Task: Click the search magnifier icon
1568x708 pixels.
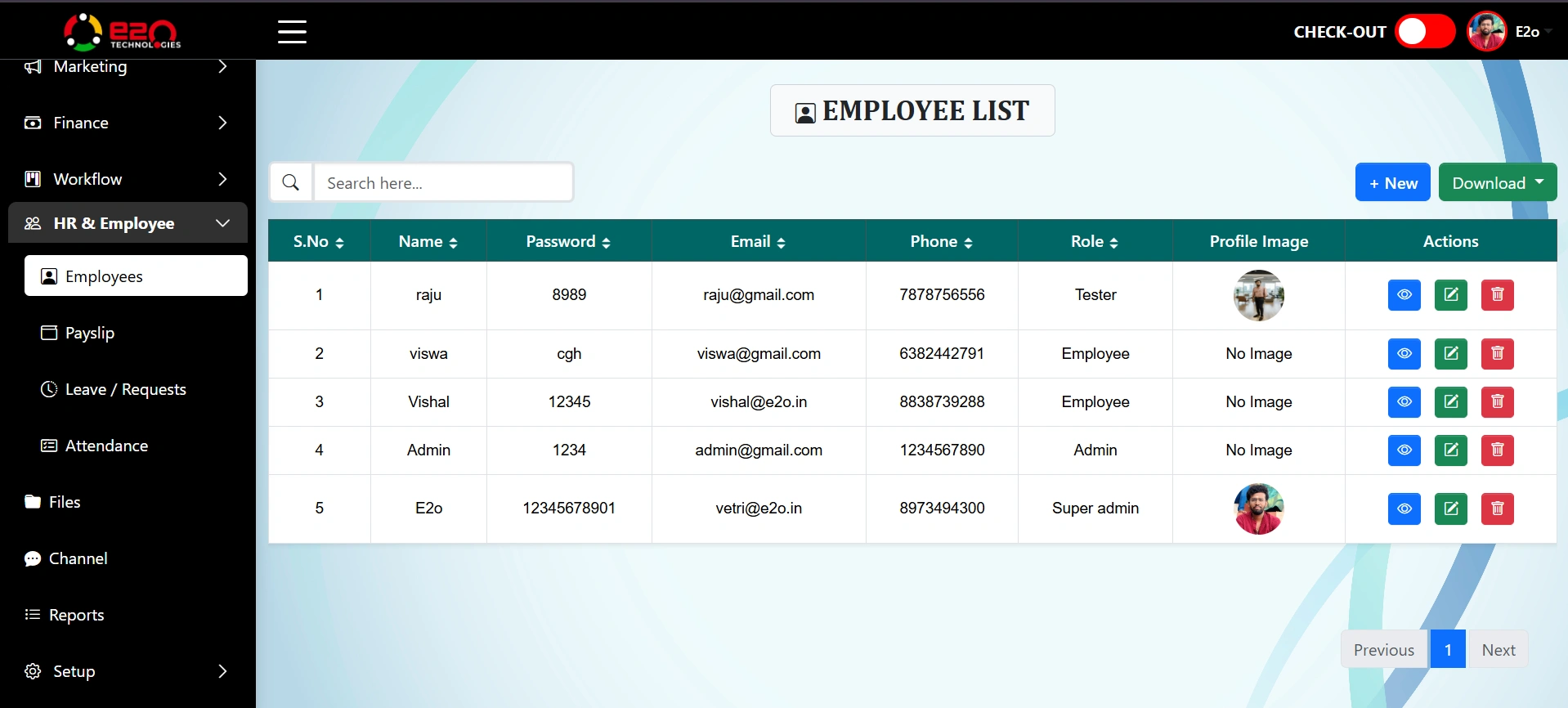Action: coord(291,182)
